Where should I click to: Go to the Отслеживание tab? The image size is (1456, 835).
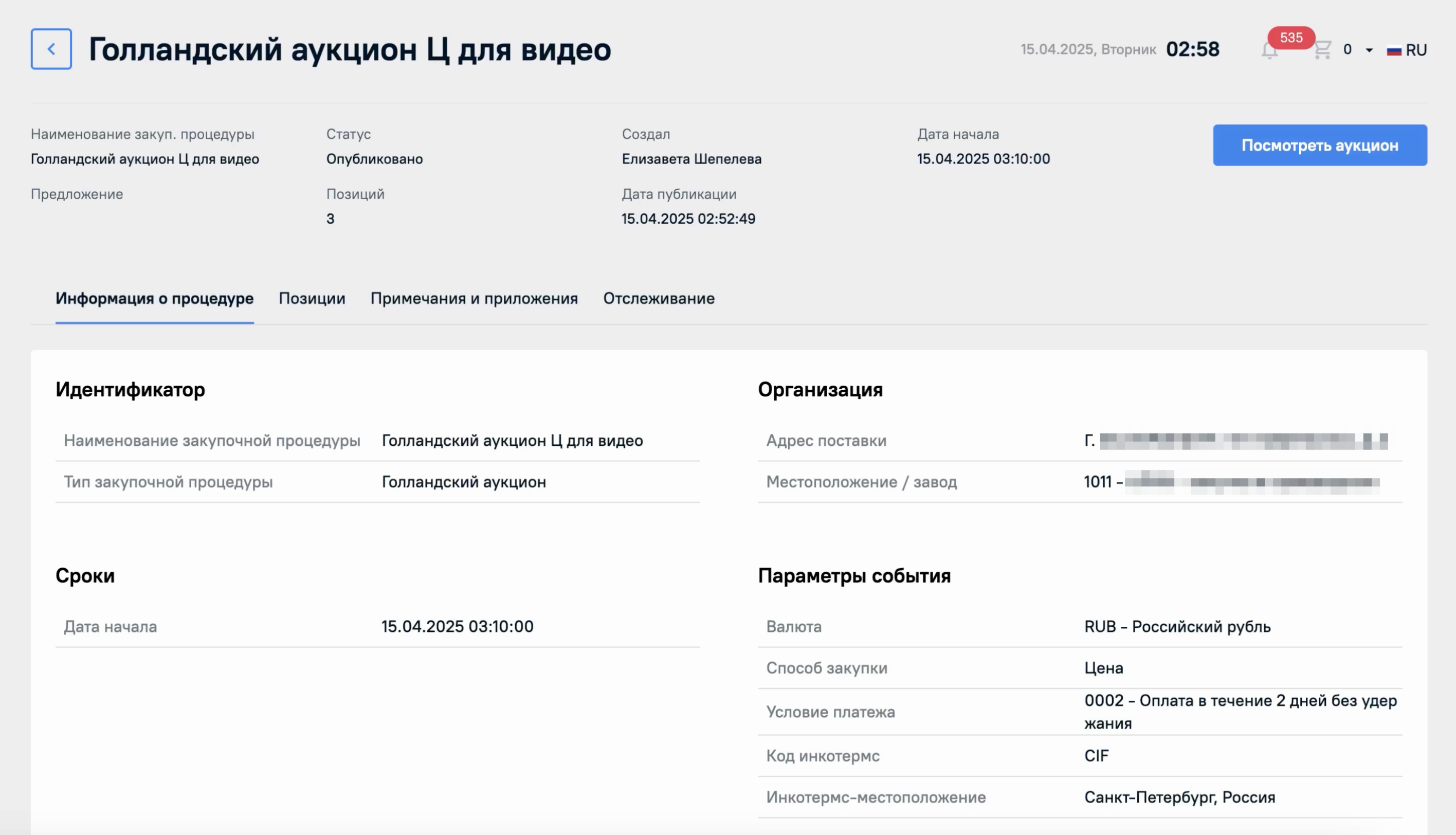658,298
